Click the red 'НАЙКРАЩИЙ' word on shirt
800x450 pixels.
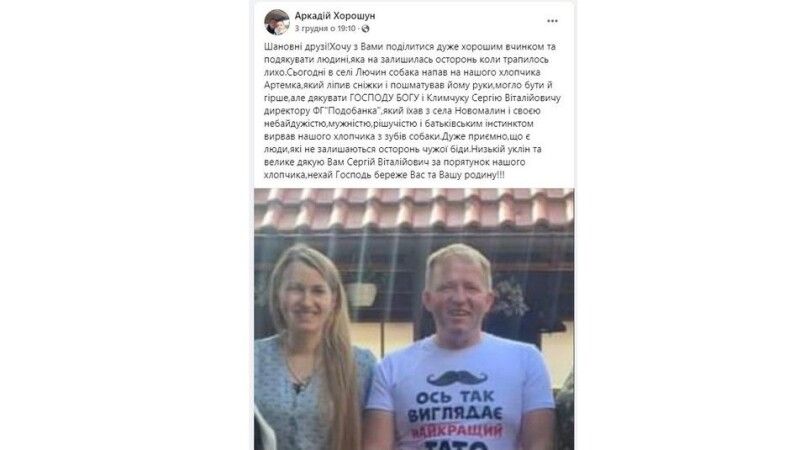(457, 432)
